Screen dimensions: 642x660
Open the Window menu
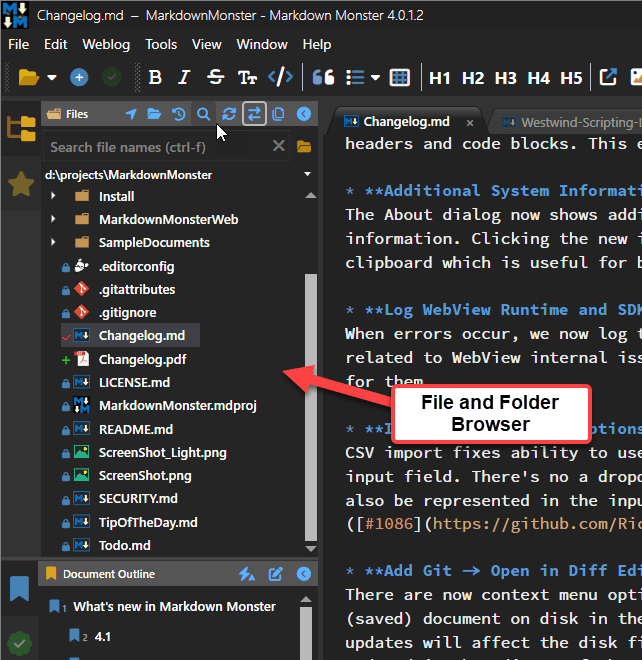click(x=262, y=44)
